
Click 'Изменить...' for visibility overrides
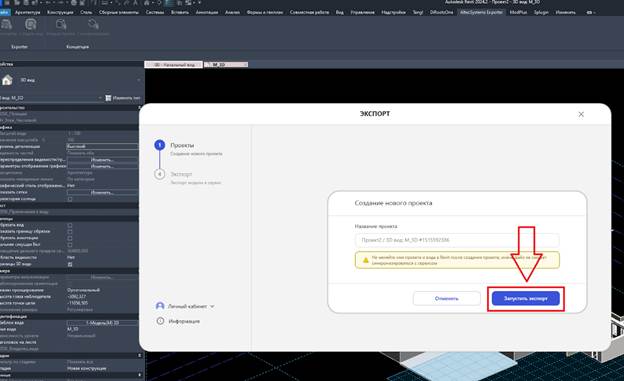tap(102, 160)
